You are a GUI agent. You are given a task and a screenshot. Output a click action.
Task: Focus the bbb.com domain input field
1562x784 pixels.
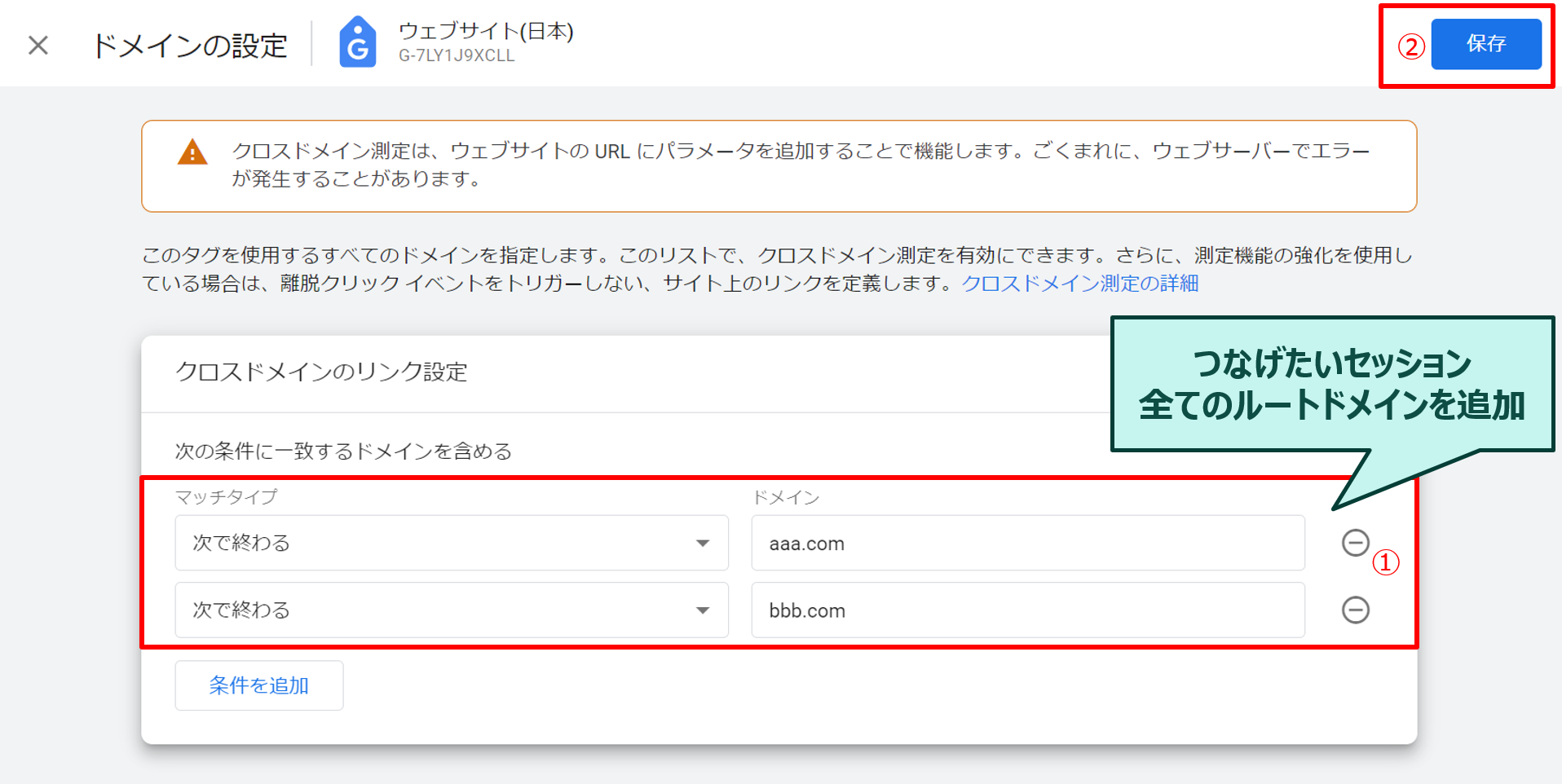coord(1027,610)
